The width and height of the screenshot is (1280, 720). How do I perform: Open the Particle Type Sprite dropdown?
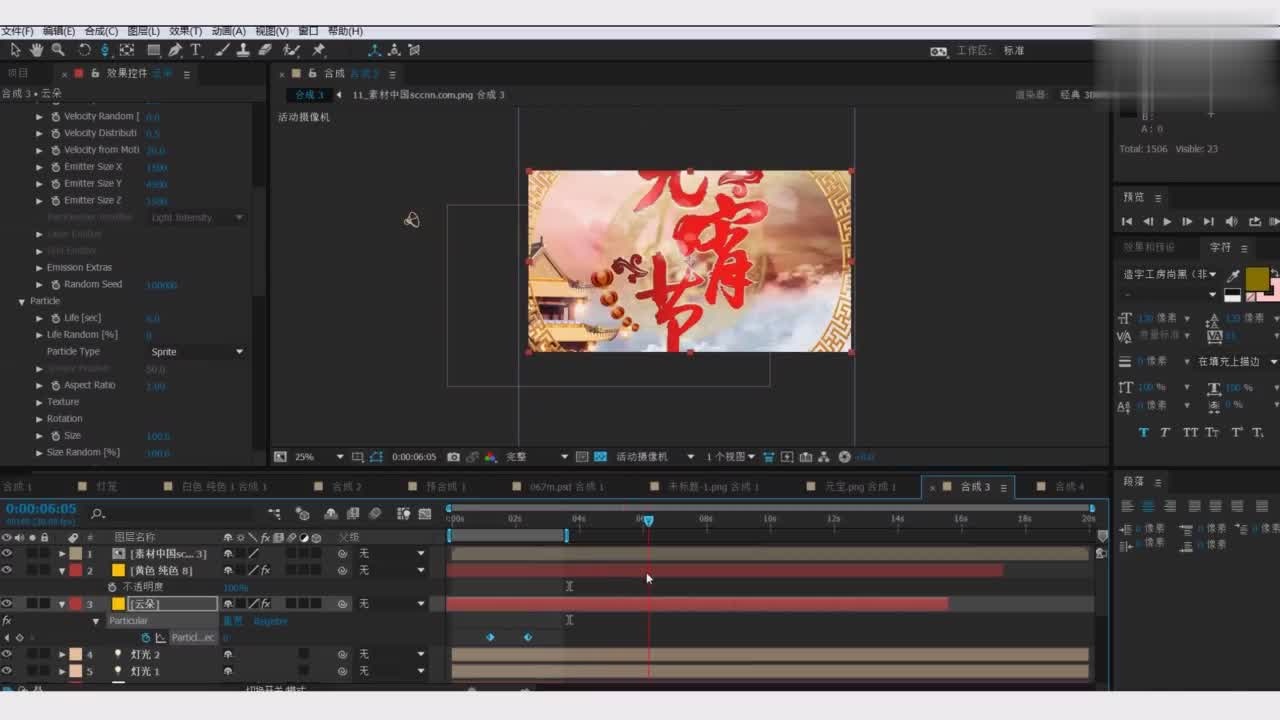pos(197,352)
